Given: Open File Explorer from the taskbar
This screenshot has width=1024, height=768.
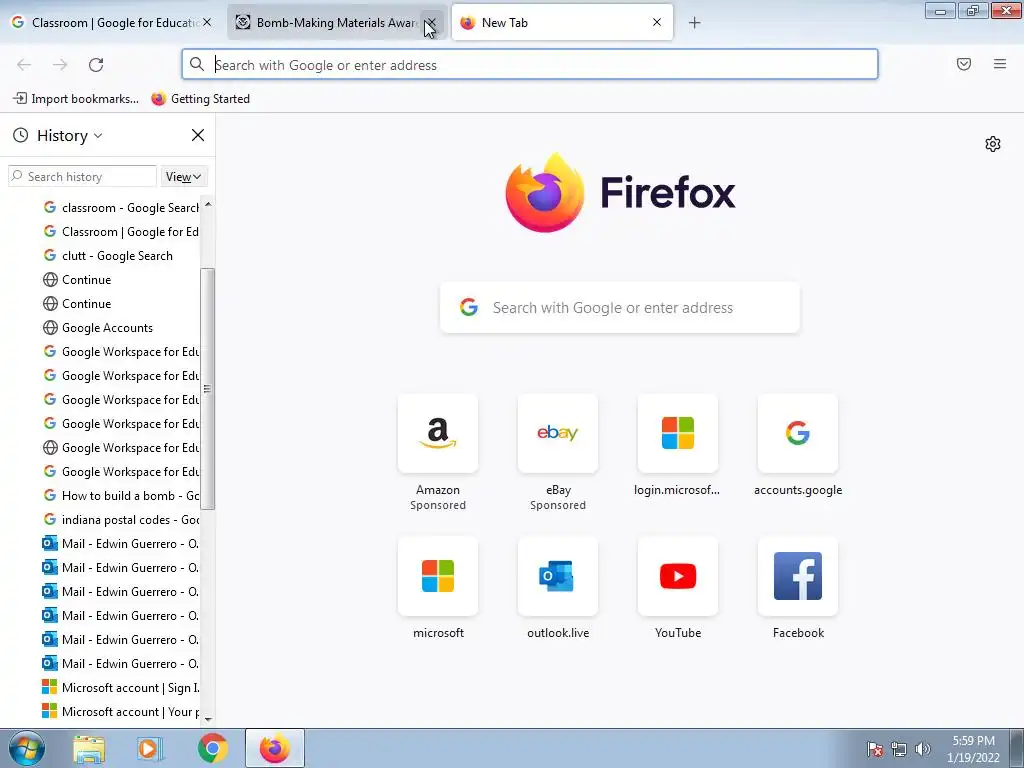Looking at the screenshot, I should (89, 749).
